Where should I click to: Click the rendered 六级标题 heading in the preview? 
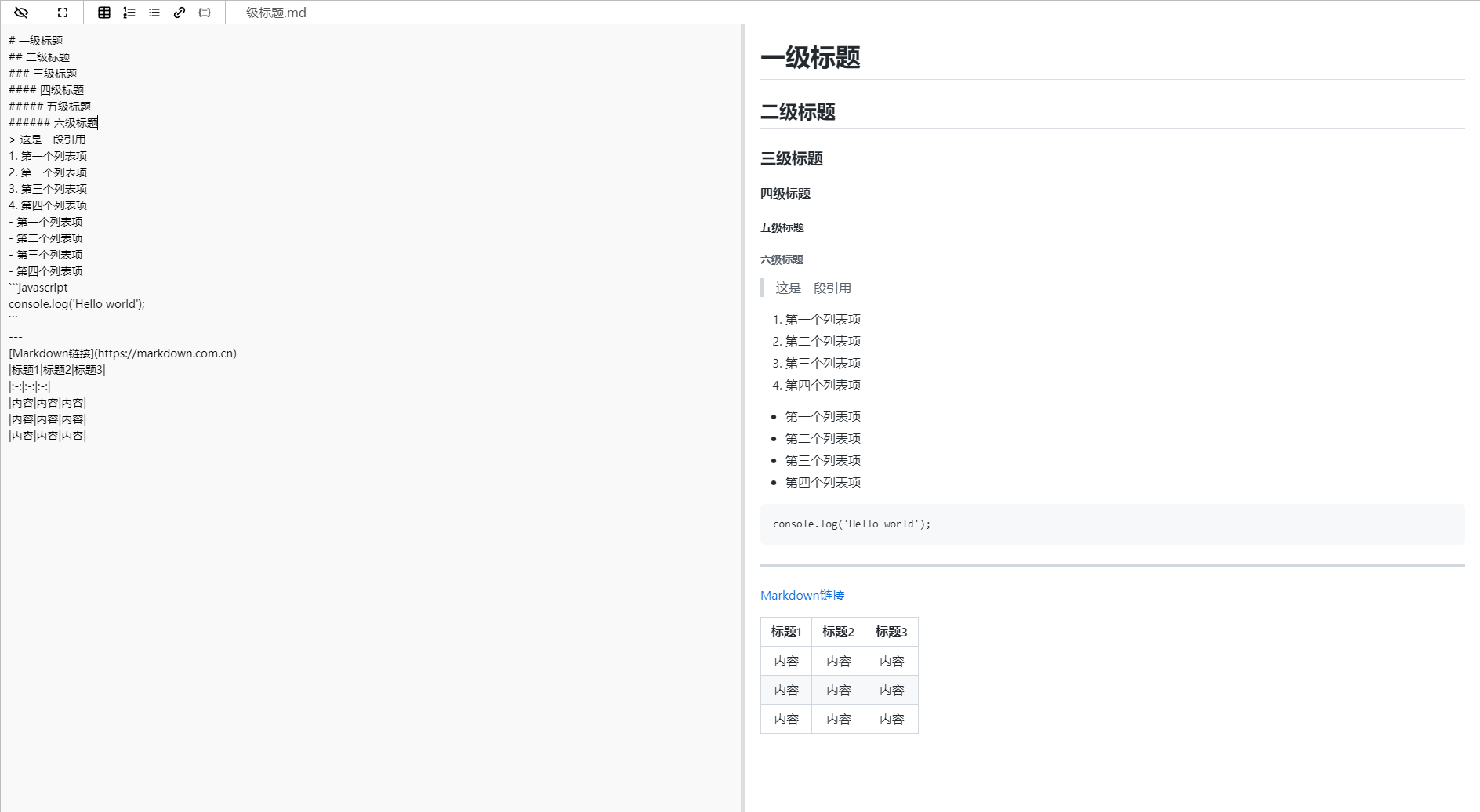pyautogui.click(x=782, y=259)
